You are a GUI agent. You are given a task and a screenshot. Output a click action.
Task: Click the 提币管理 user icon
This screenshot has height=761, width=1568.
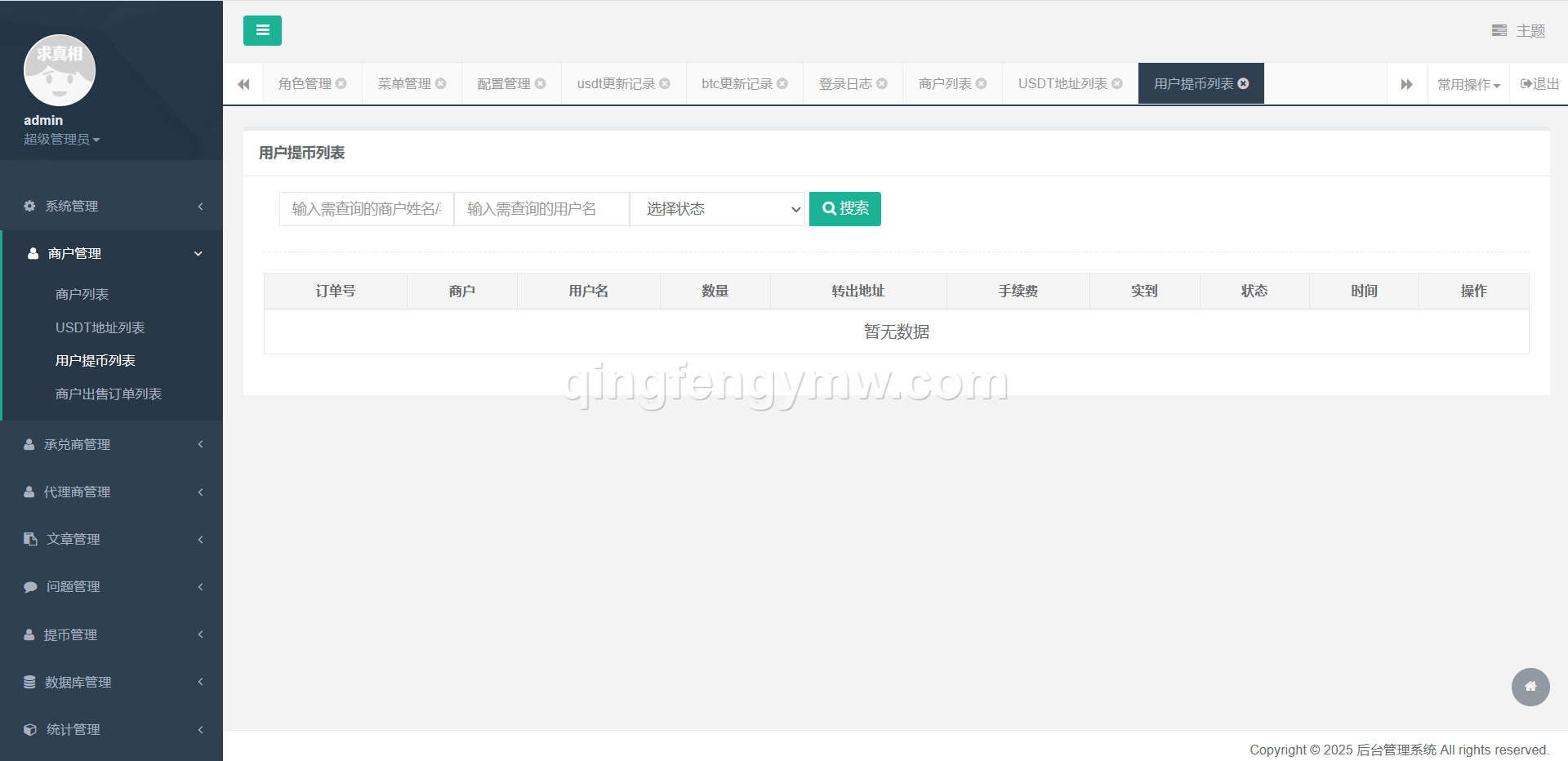pos(29,634)
